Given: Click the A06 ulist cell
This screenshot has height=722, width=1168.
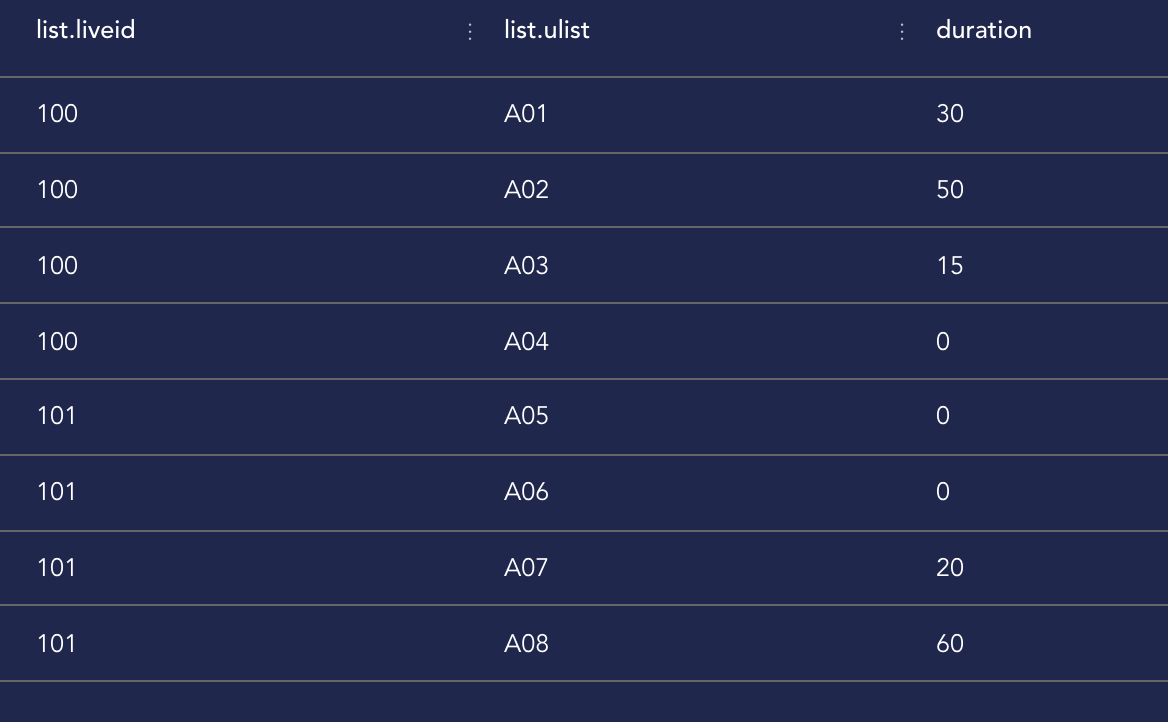Looking at the screenshot, I should 526,492.
